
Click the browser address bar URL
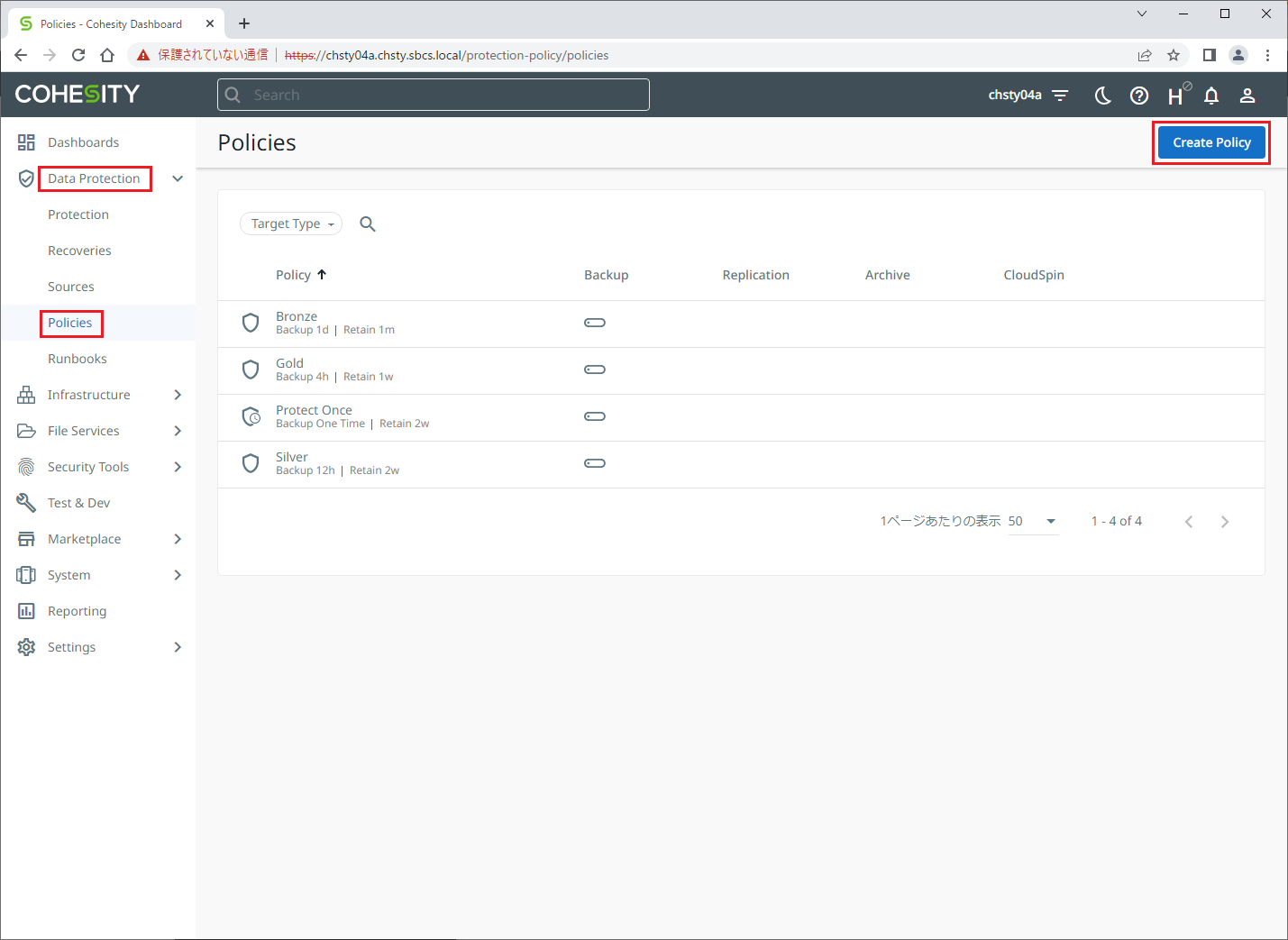446,55
